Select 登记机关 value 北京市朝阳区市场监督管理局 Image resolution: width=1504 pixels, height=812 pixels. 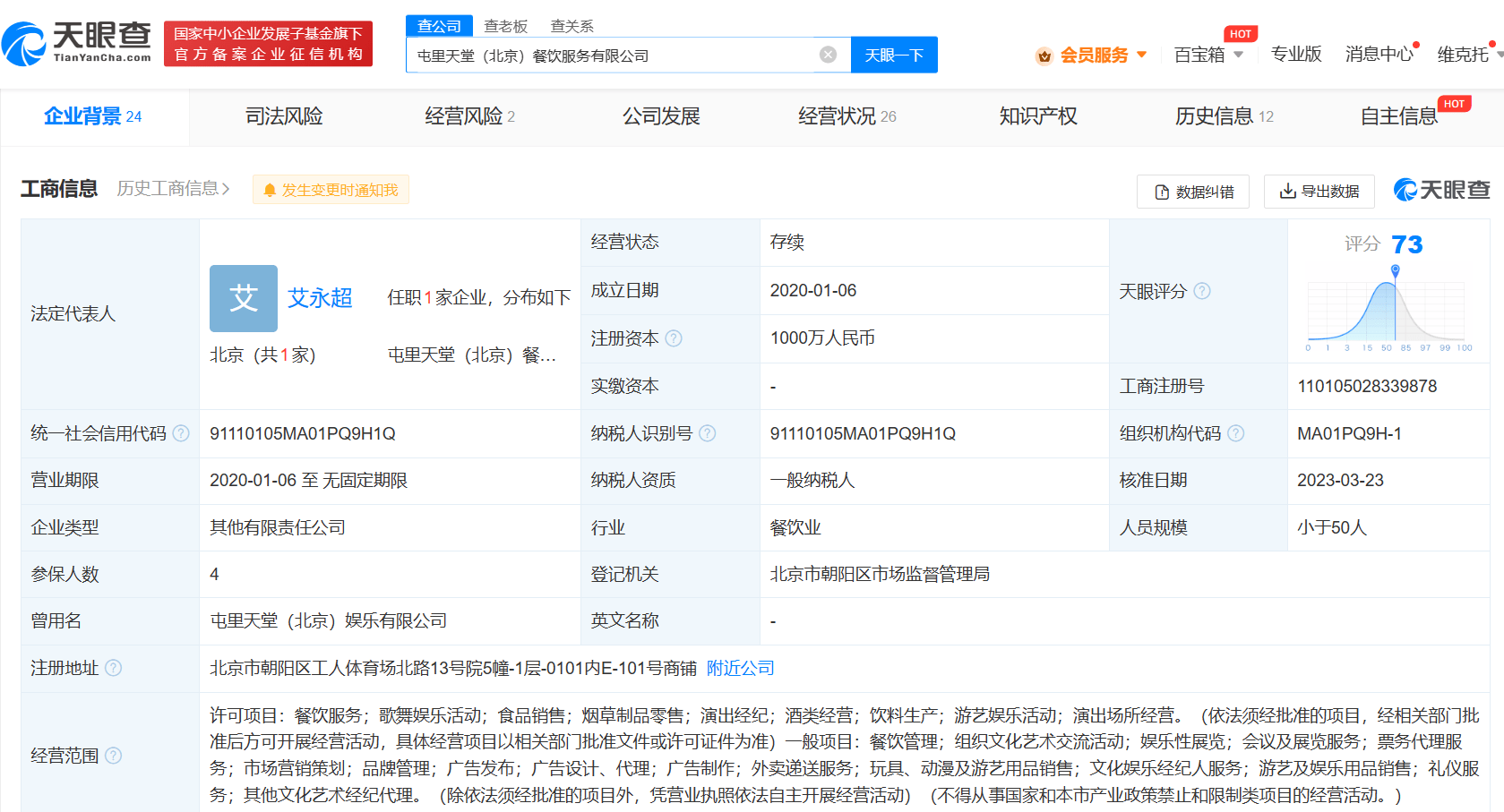pos(880,574)
